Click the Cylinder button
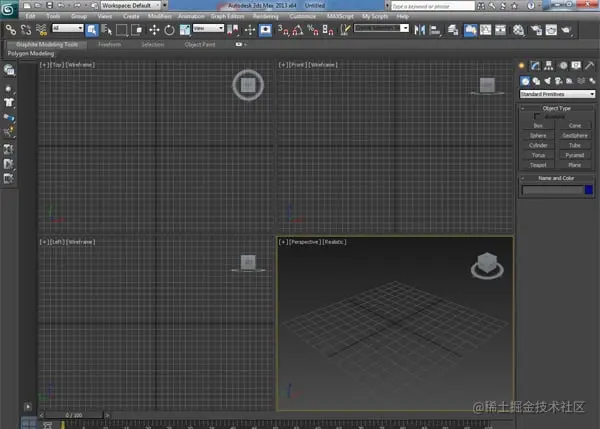 coord(538,145)
